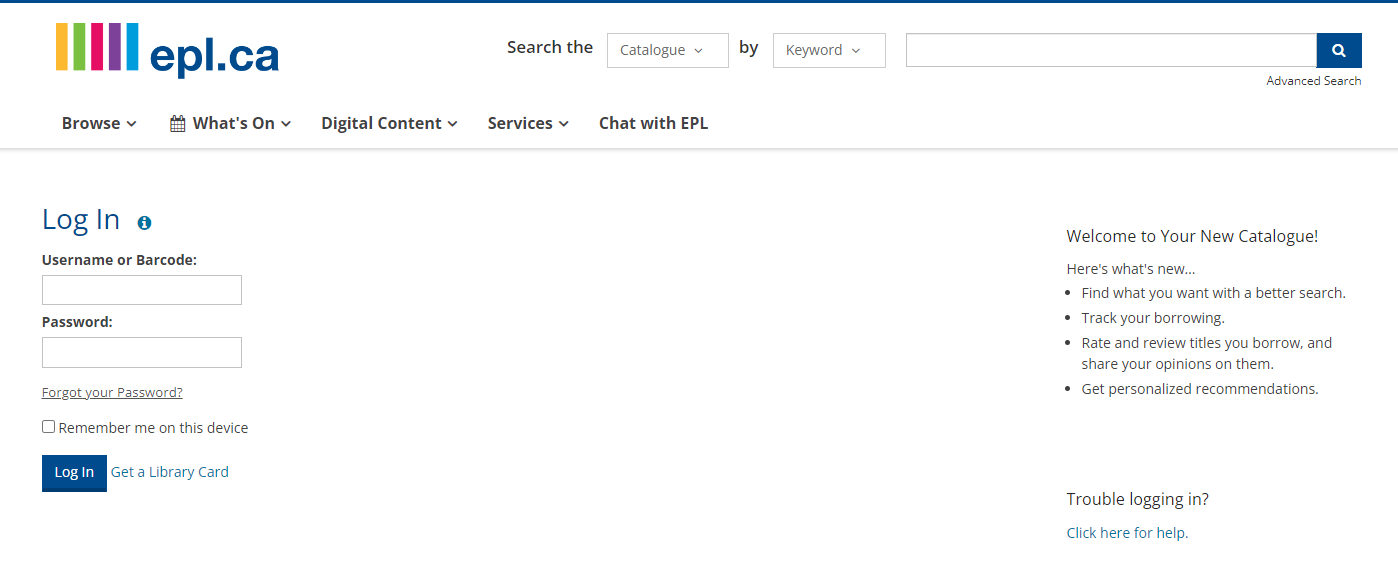Expand the What's On menu
Screen dimensions: 1398x563
(x=231, y=123)
